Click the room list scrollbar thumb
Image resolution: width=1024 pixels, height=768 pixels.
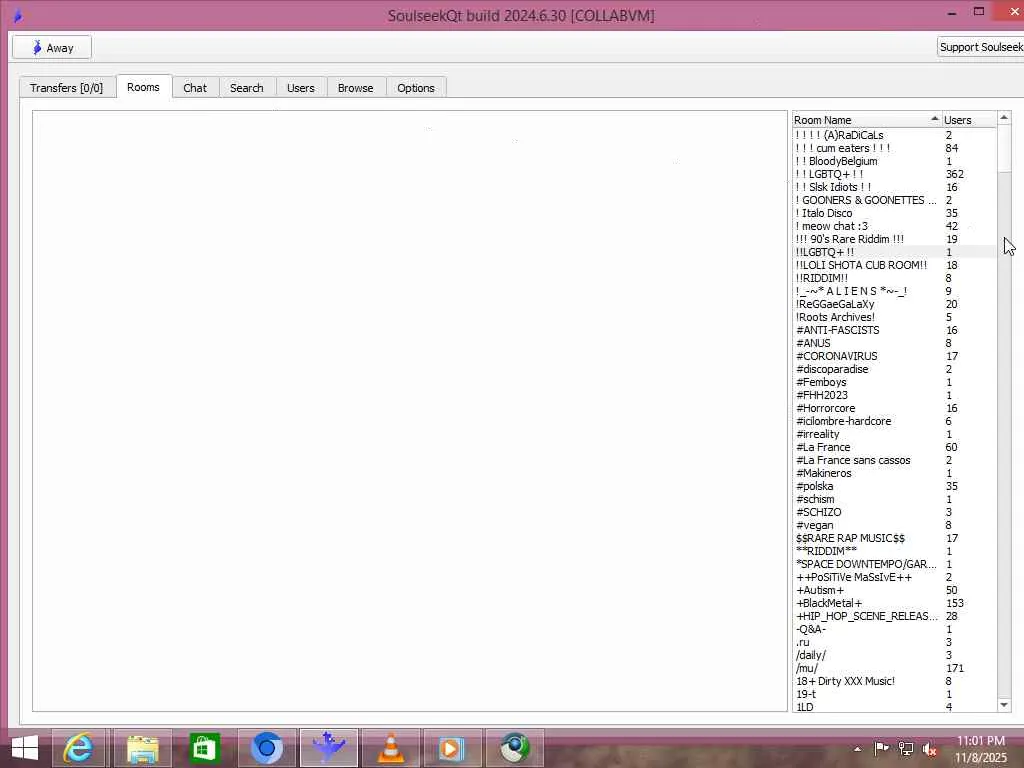click(x=1004, y=149)
